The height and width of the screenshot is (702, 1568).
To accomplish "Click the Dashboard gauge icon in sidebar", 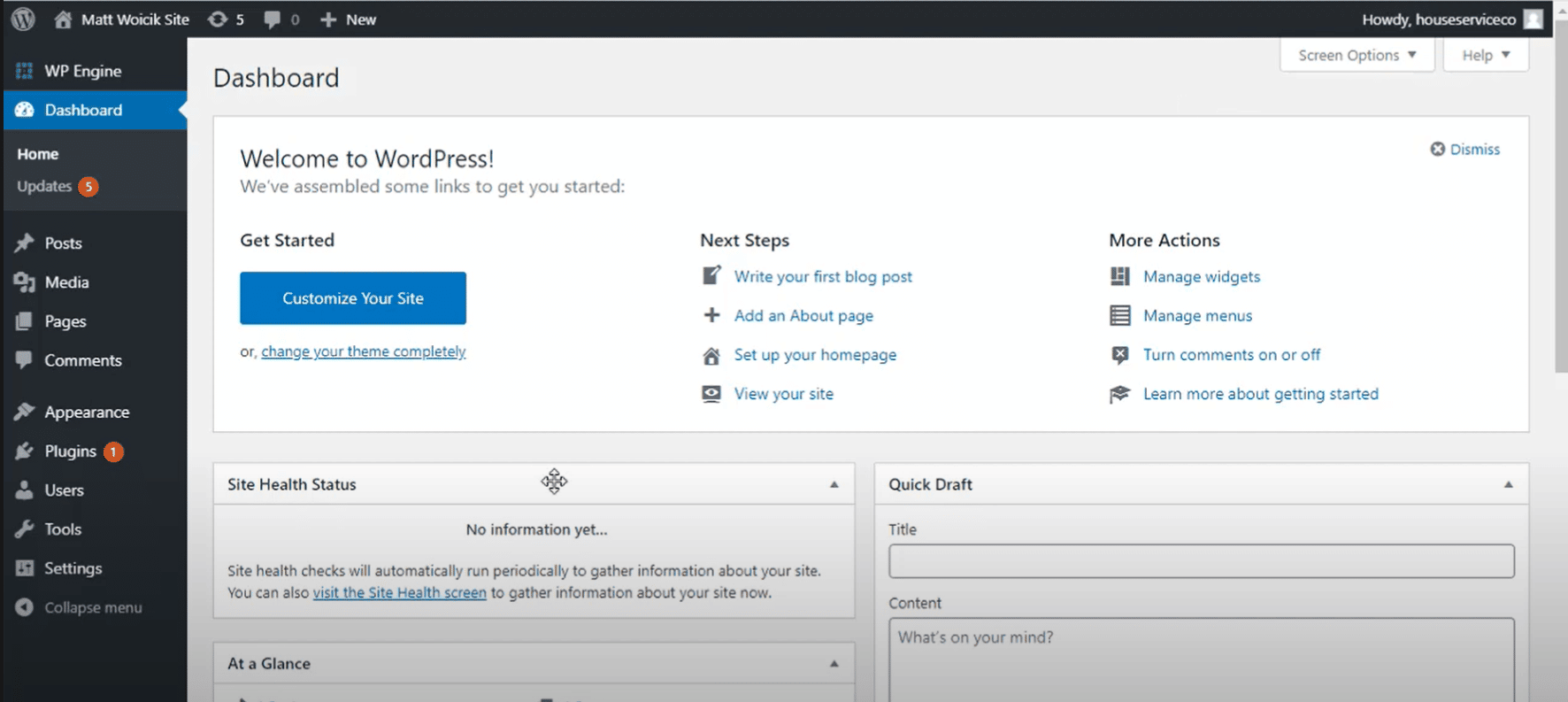I will pyautogui.click(x=24, y=110).
